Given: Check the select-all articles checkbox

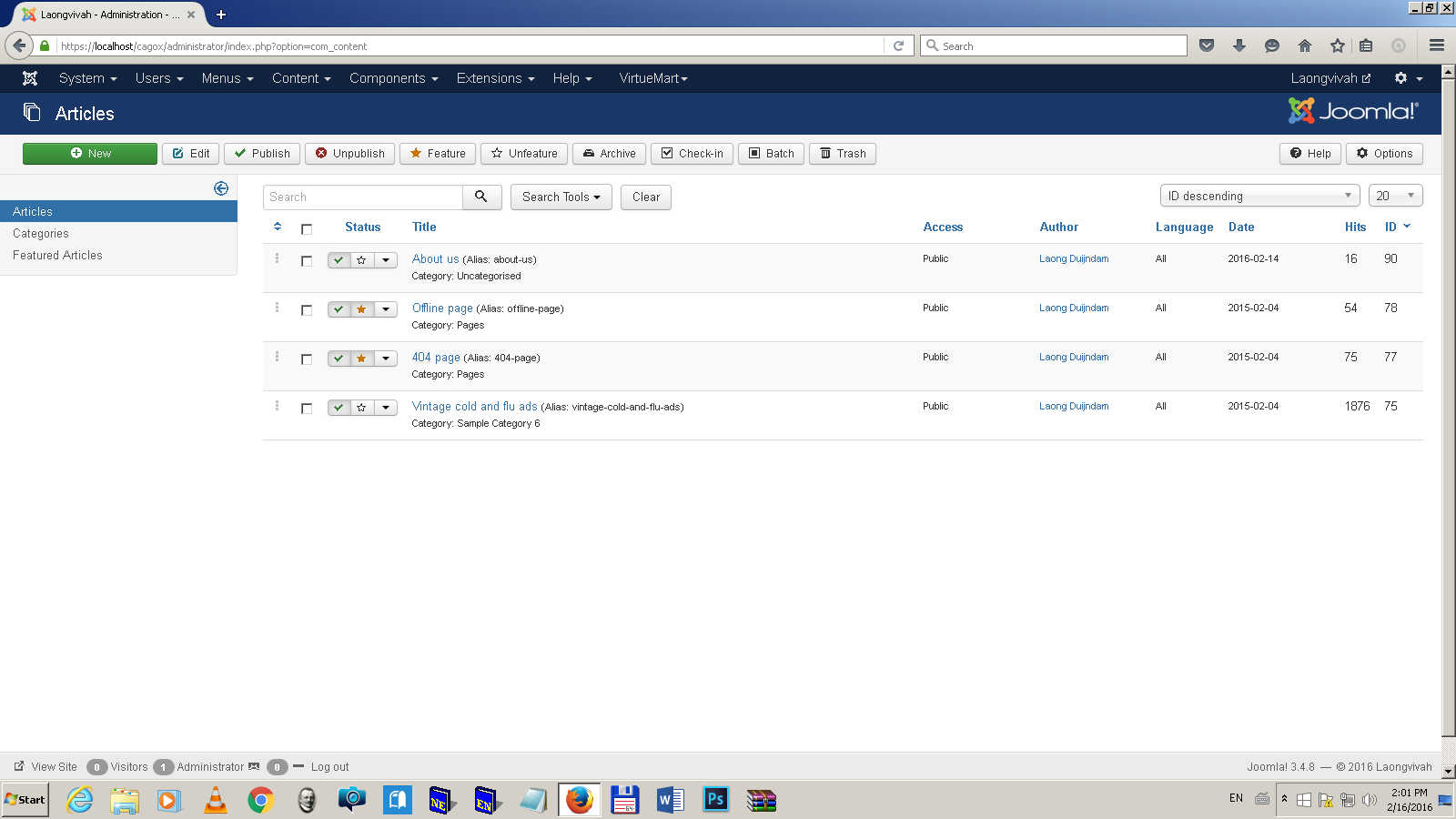Looking at the screenshot, I should tap(307, 229).
